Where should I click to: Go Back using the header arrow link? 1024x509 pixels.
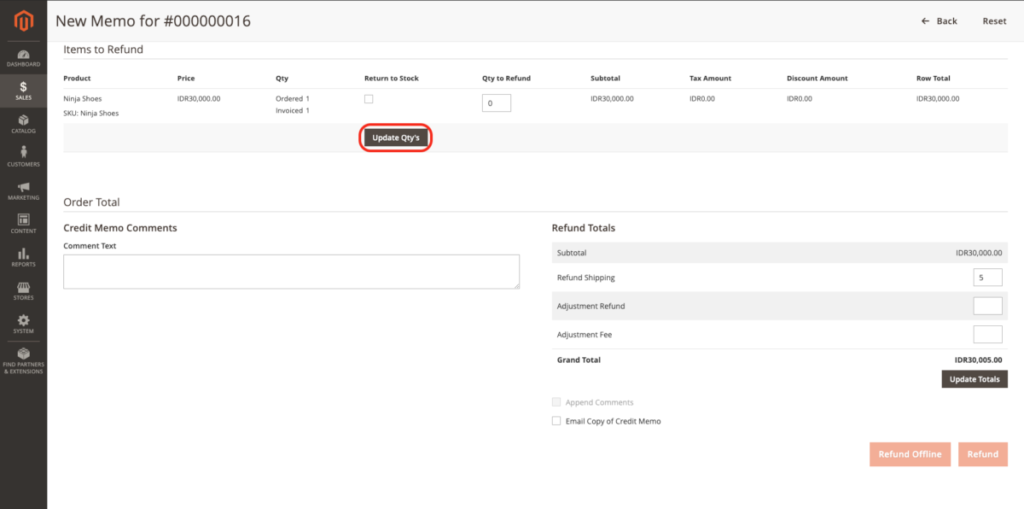click(939, 21)
